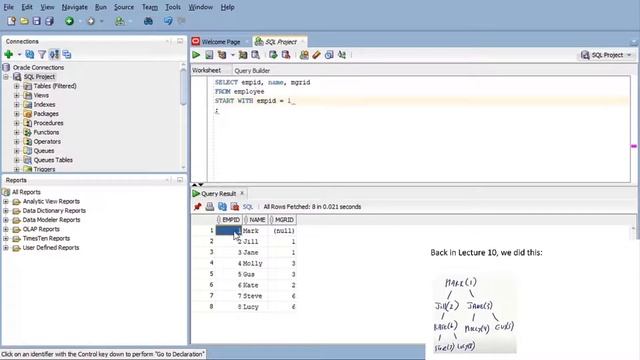Add a new connection with green plus

9,54
